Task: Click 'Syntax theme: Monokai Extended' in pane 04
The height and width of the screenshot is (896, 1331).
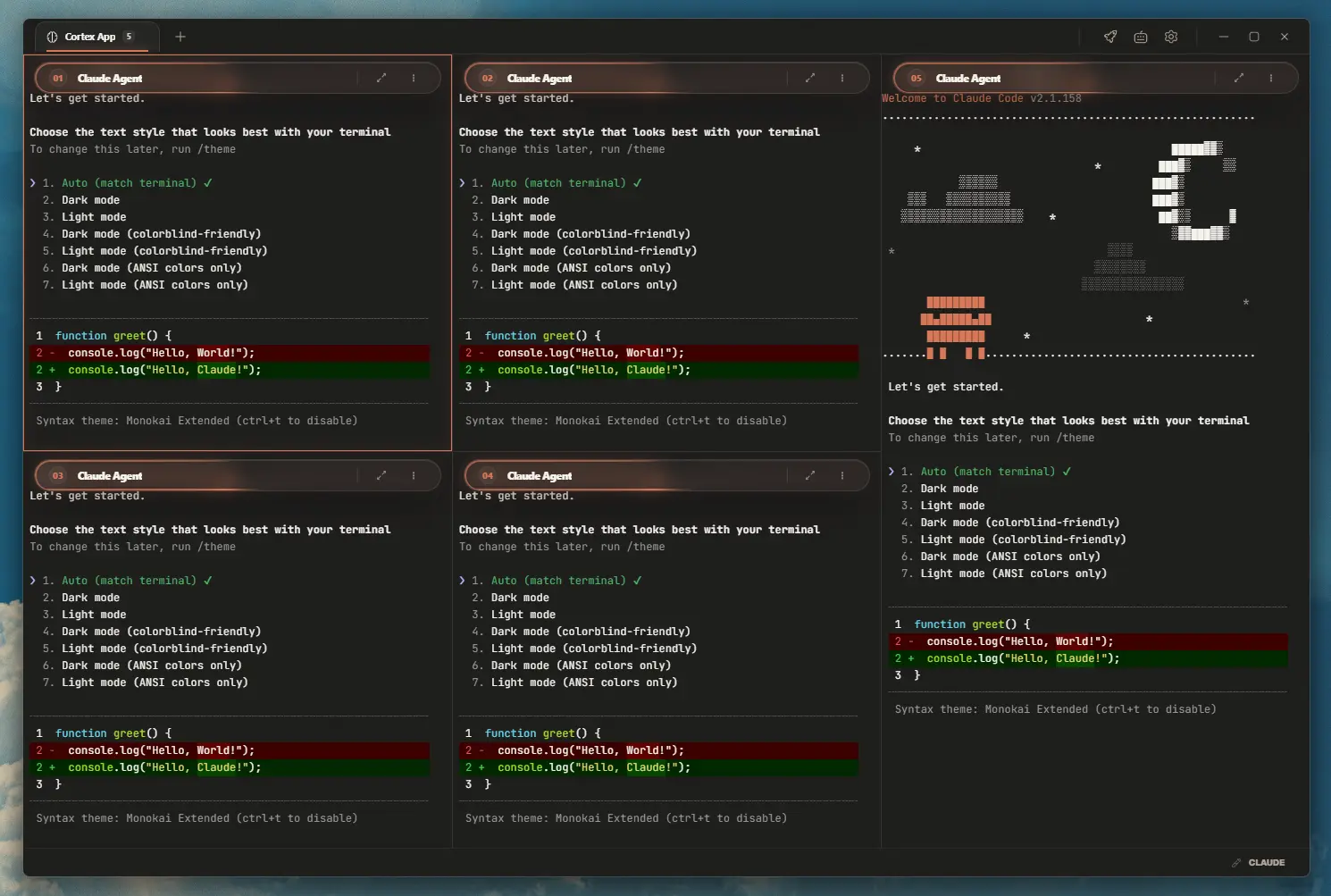Action: point(563,818)
